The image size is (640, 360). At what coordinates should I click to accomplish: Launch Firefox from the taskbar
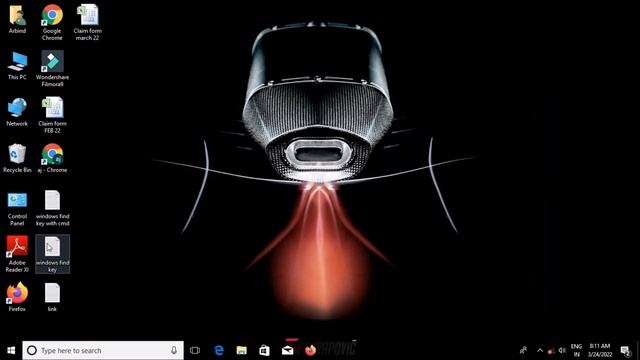pyautogui.click(x=310, y=350)
